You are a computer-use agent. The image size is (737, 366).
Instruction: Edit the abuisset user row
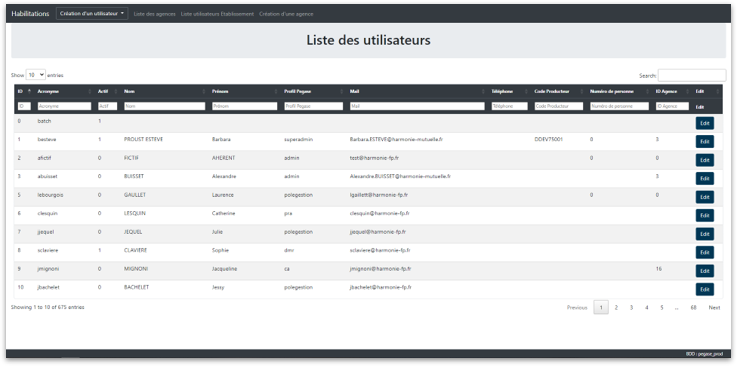[705, 179]
